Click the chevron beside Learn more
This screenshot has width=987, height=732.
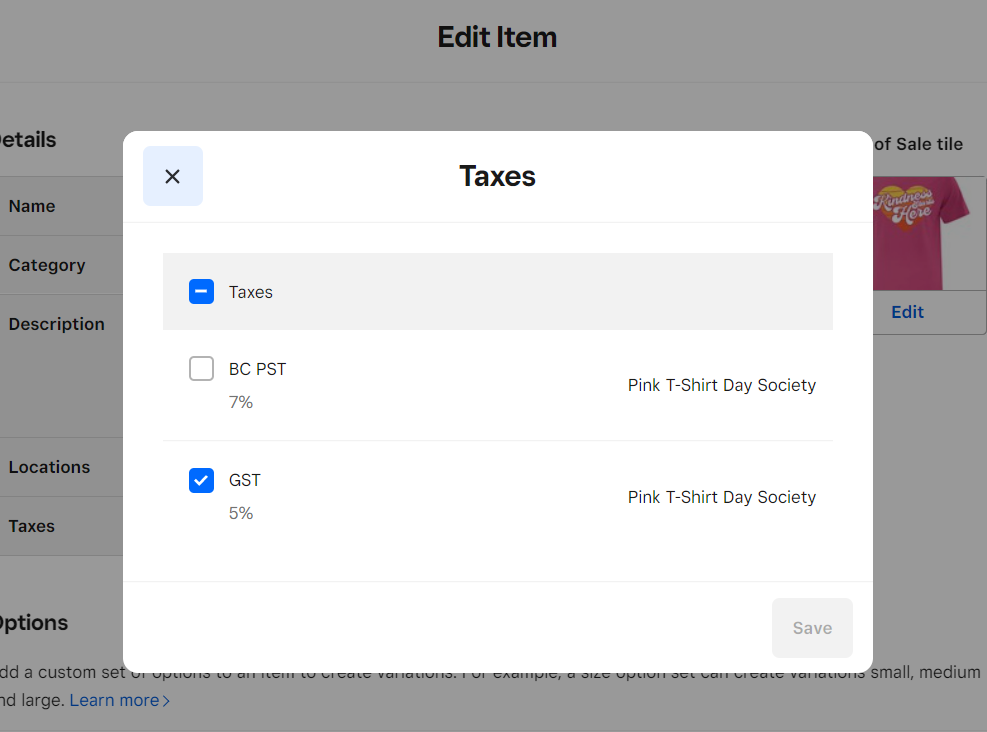tap(166, 701)
